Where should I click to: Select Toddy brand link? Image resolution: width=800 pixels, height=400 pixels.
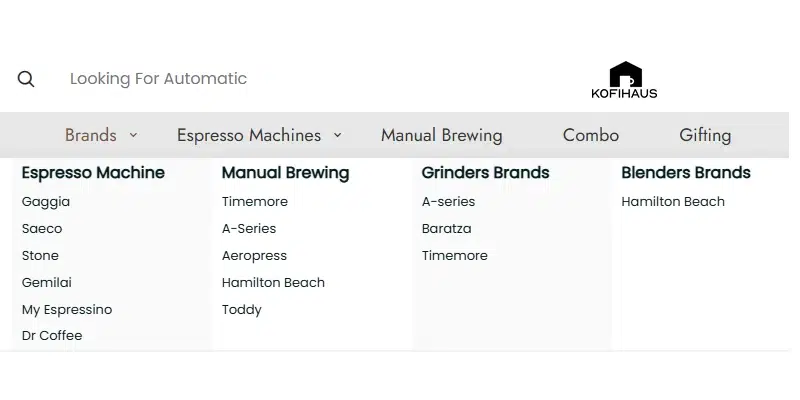(242, 310)
